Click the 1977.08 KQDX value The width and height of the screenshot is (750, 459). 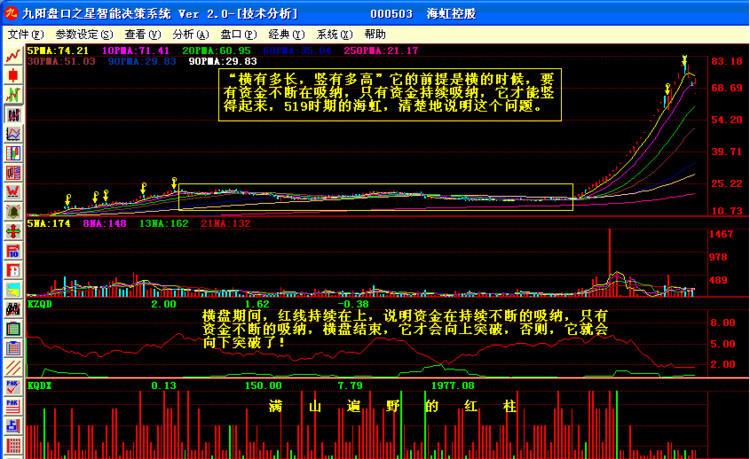pos(452,385)
